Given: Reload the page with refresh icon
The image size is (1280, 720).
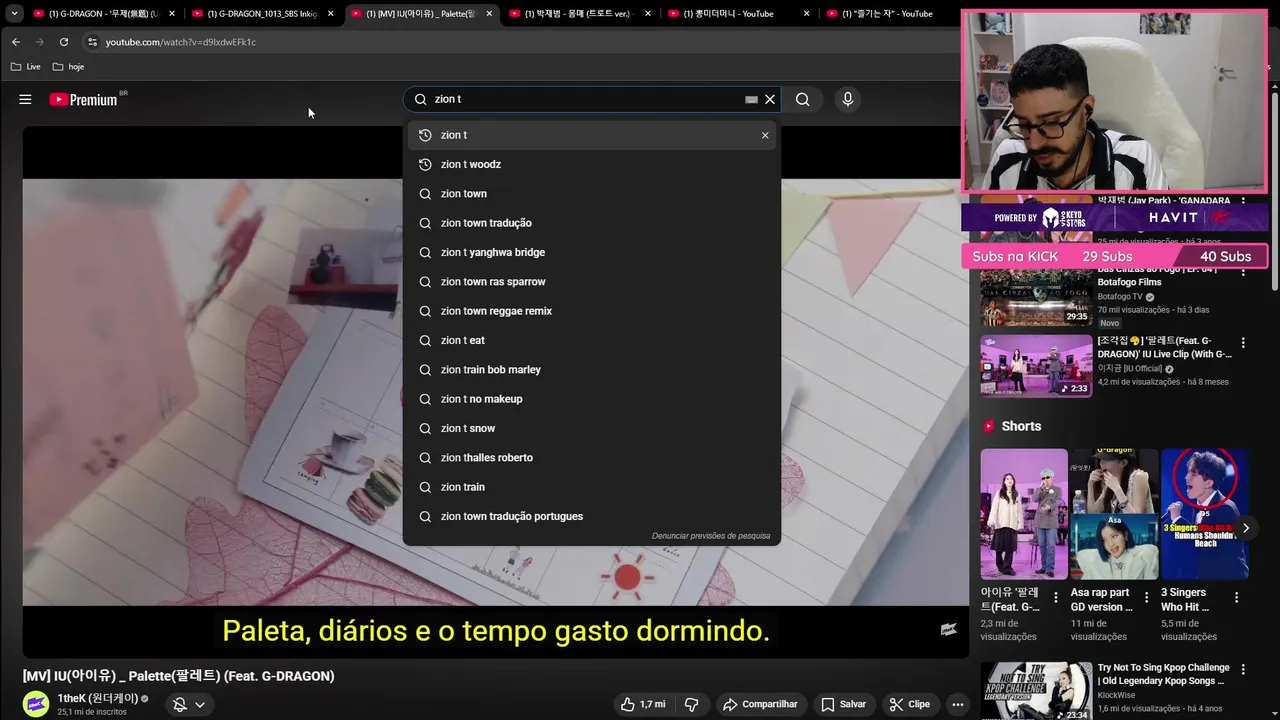Looking at the screenshot, I should tap(64, 42).
